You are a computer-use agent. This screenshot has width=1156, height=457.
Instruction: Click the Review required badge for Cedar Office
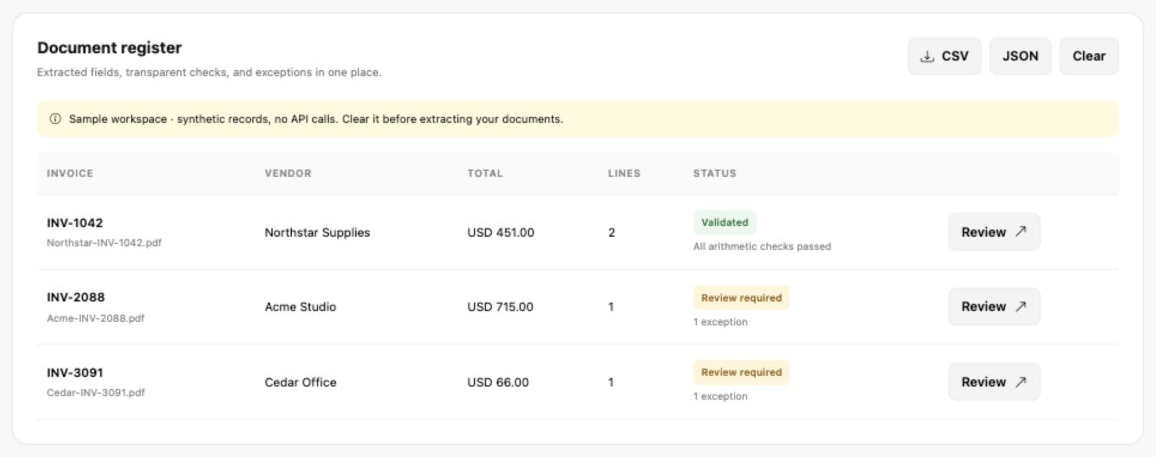741,372
